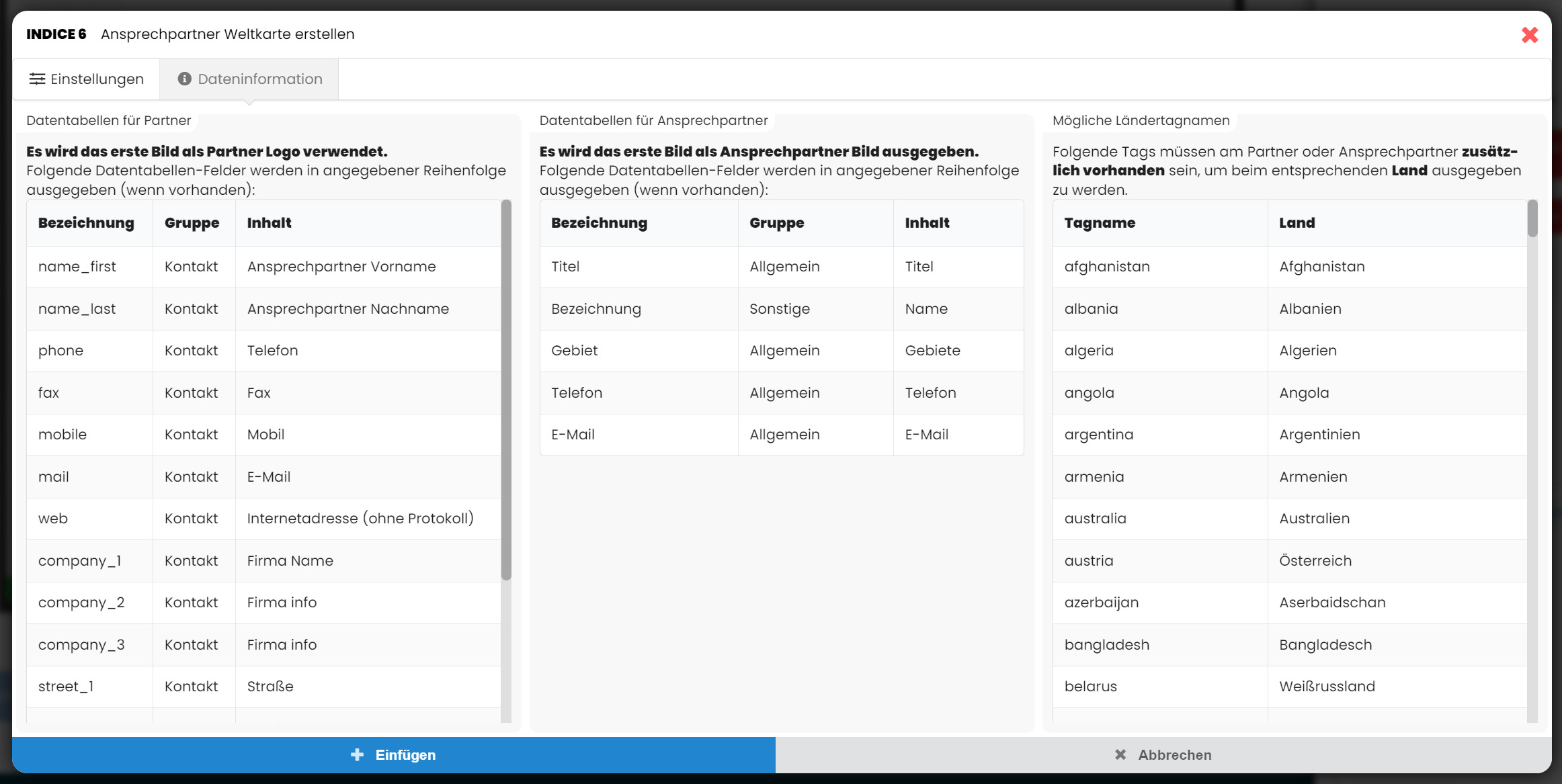Image resolution: width=1562 pixels, height=784 pixels.
Task: Click the X icon beside Abbrechen
Action: coord(1120,754)
